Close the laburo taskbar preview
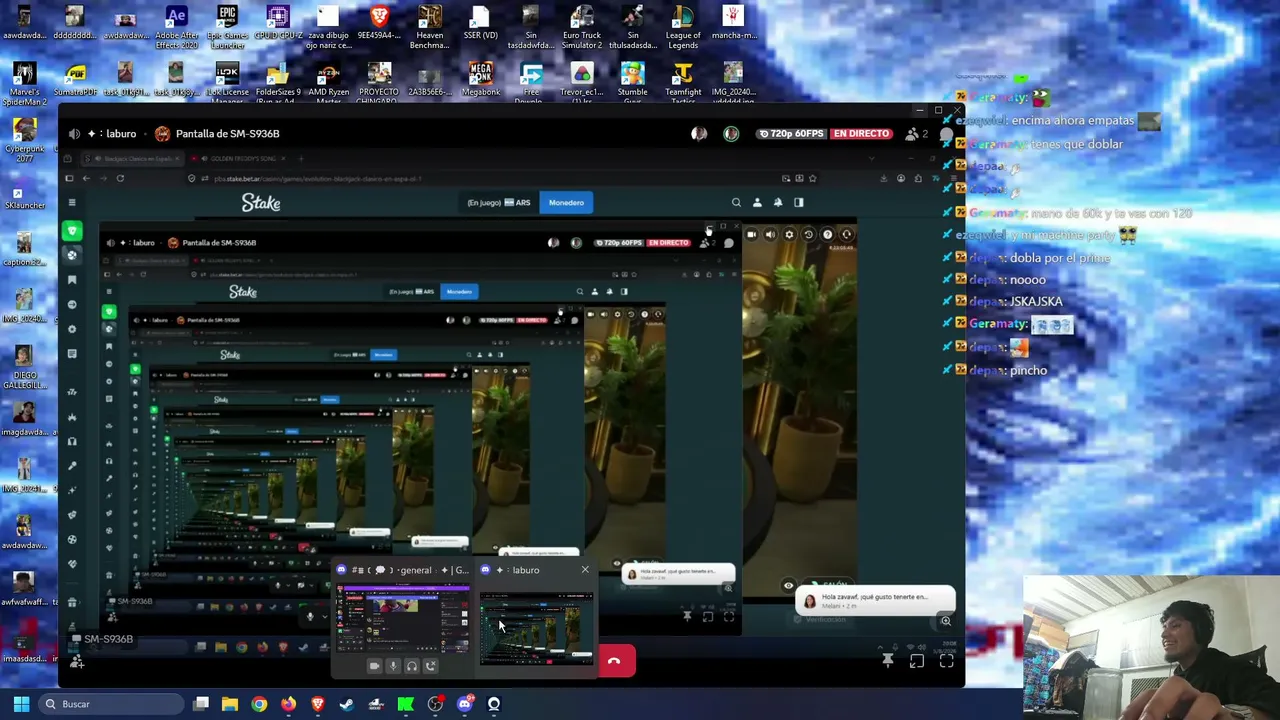 (585, 570)
